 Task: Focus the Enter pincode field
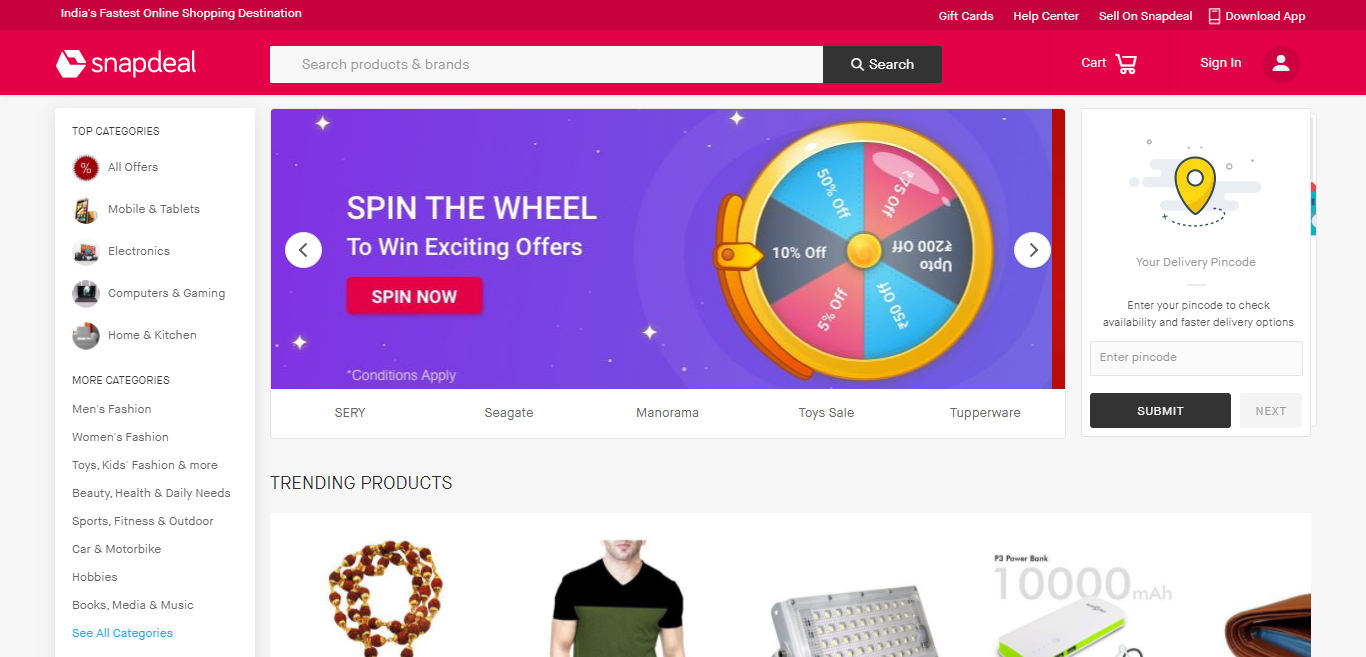point(1196,358)
